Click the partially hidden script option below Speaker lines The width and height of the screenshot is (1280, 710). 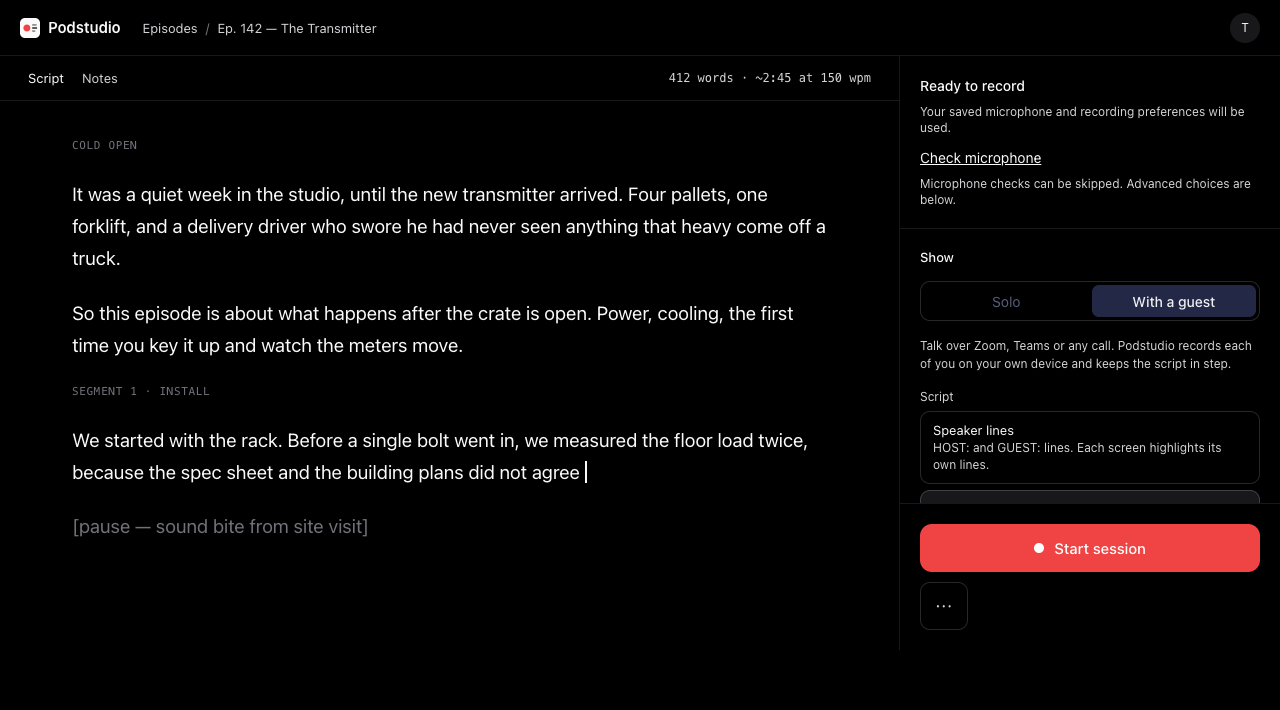pyautogui.click(x=1090, y=497)
